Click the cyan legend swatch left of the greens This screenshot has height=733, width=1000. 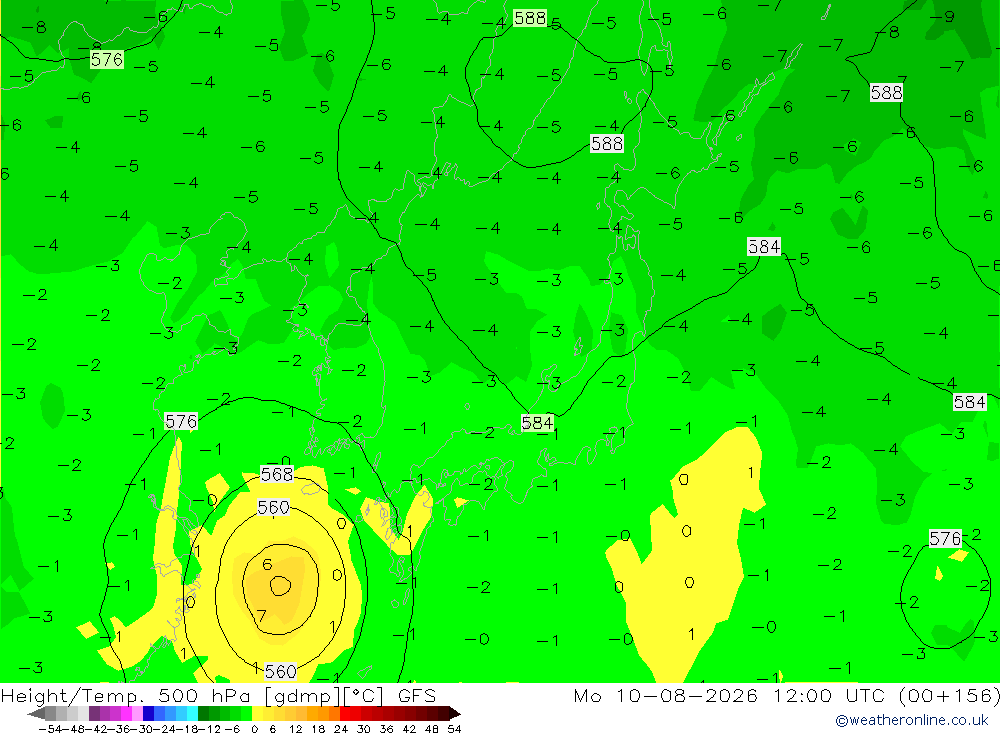coord(192,713)
